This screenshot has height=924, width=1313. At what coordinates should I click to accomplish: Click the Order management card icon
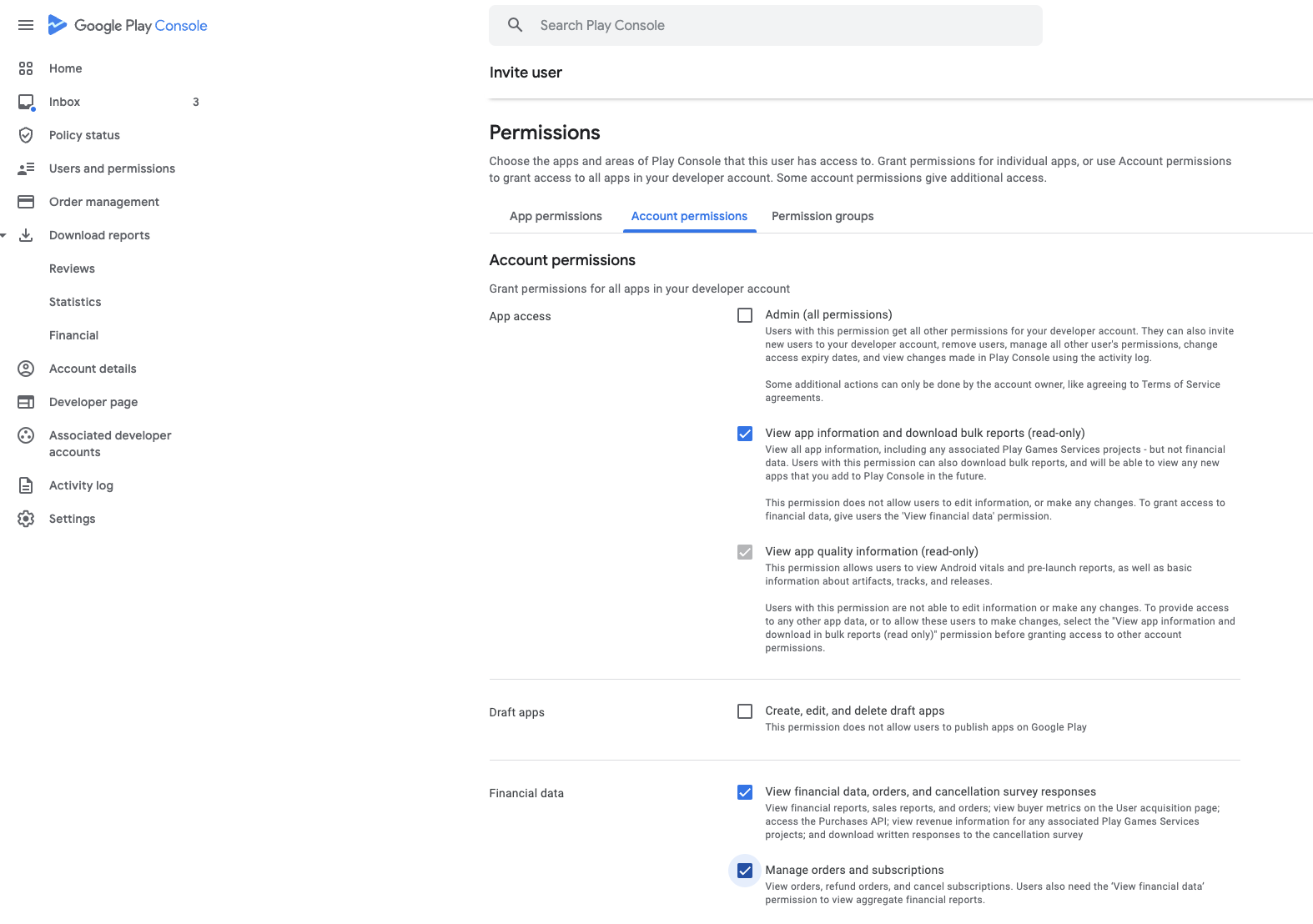[x=26, y=202]
